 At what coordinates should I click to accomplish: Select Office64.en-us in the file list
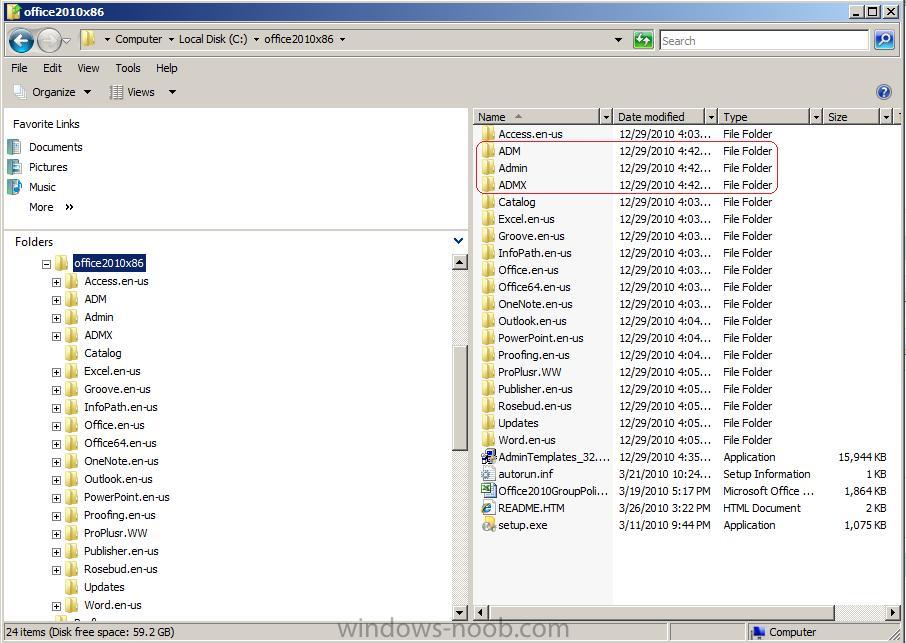534,287
